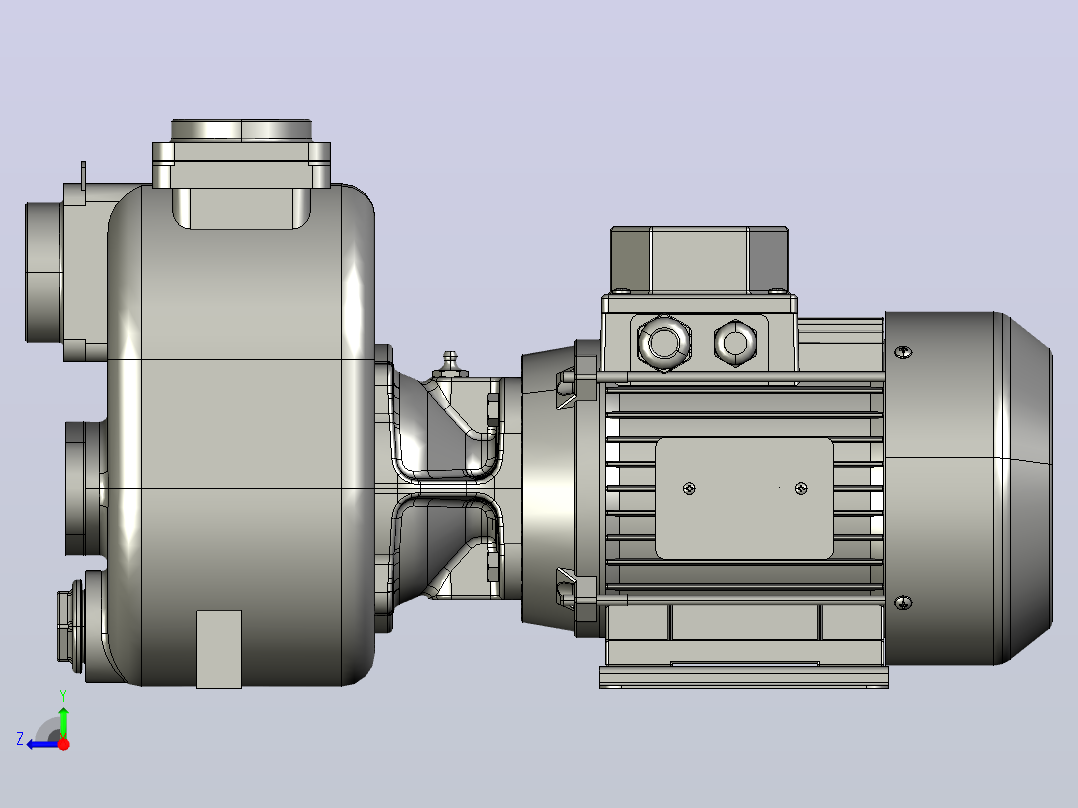Select the motor terminal box cover on top

[x=699, y=259]
